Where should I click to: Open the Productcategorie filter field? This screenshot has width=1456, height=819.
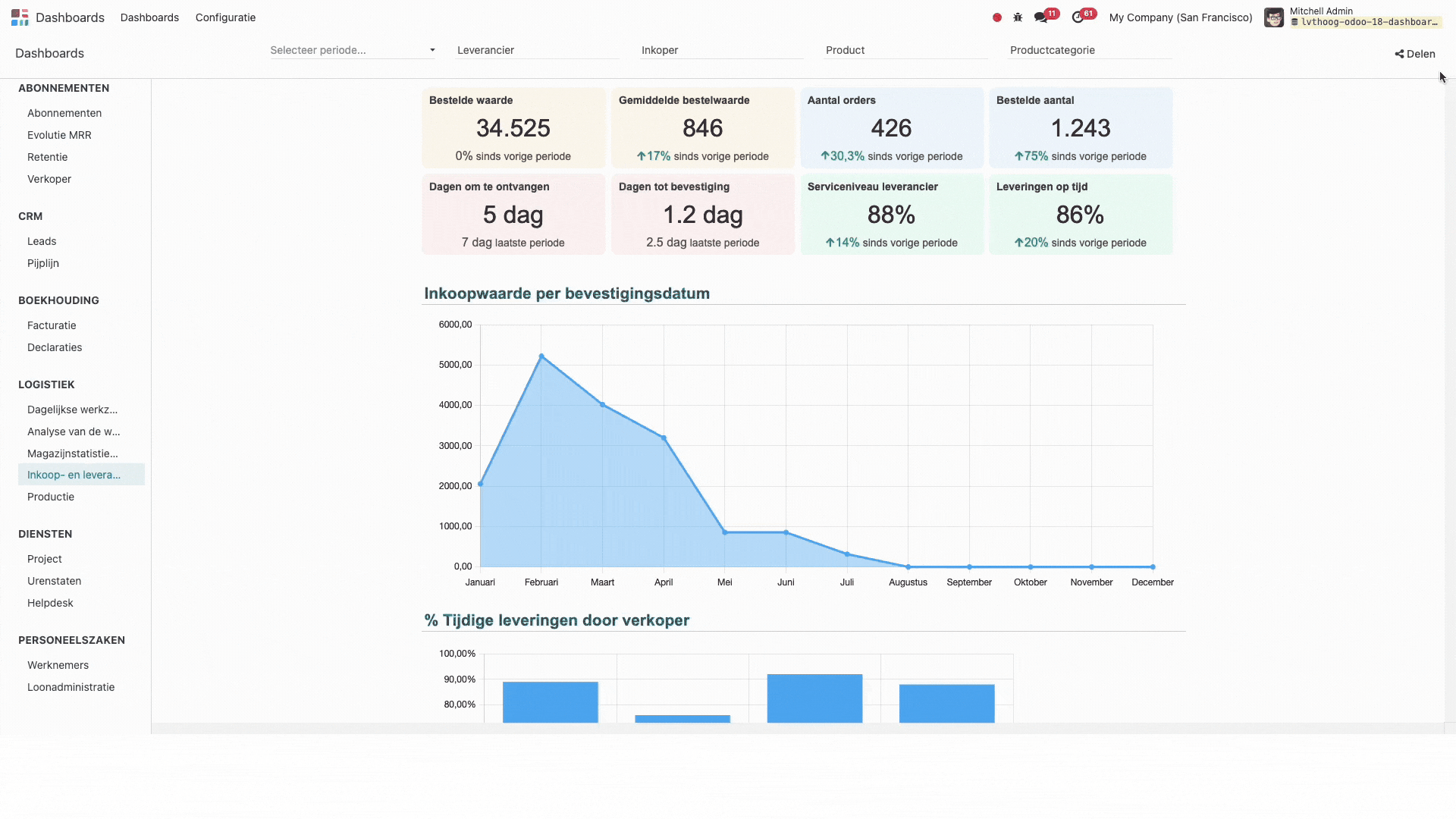pyautogui.click(x=1090, y=50)
